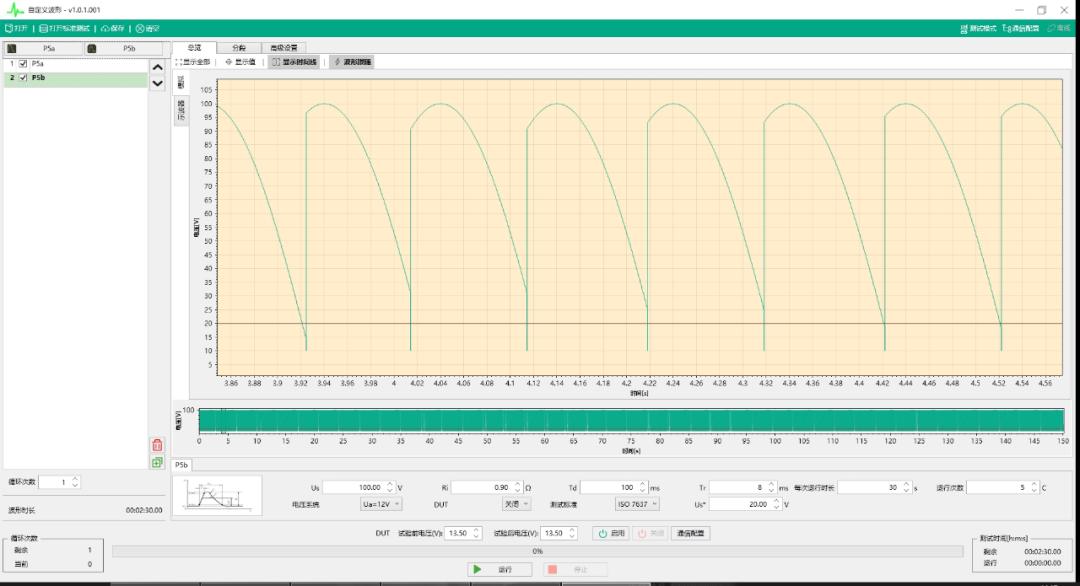Open the Ua=12V voltage system dropdown
The height and width of the screenshot is (586, 1080).
(x=381, y=504)
